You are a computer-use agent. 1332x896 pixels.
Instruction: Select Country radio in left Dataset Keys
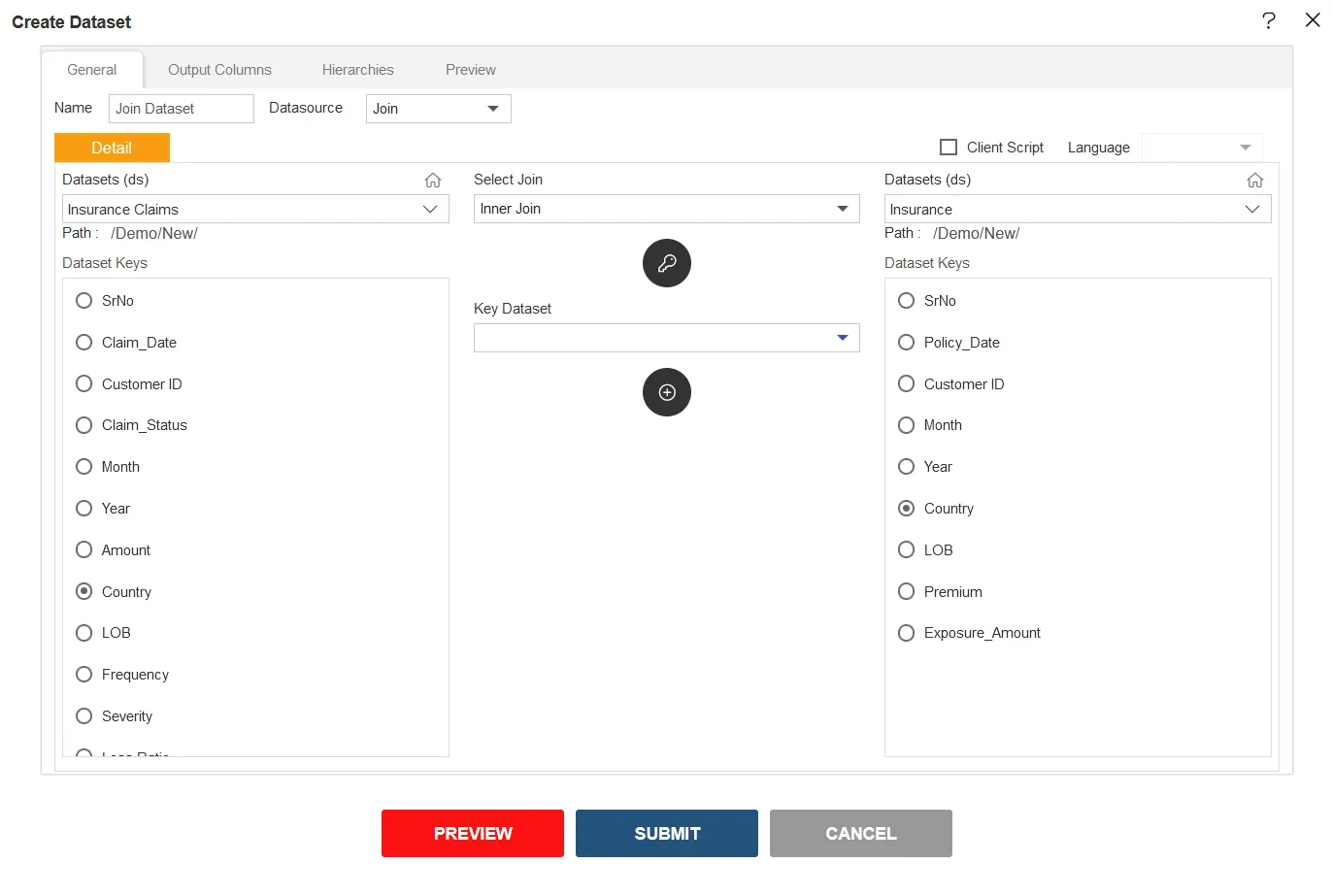[x=84, y=591]
